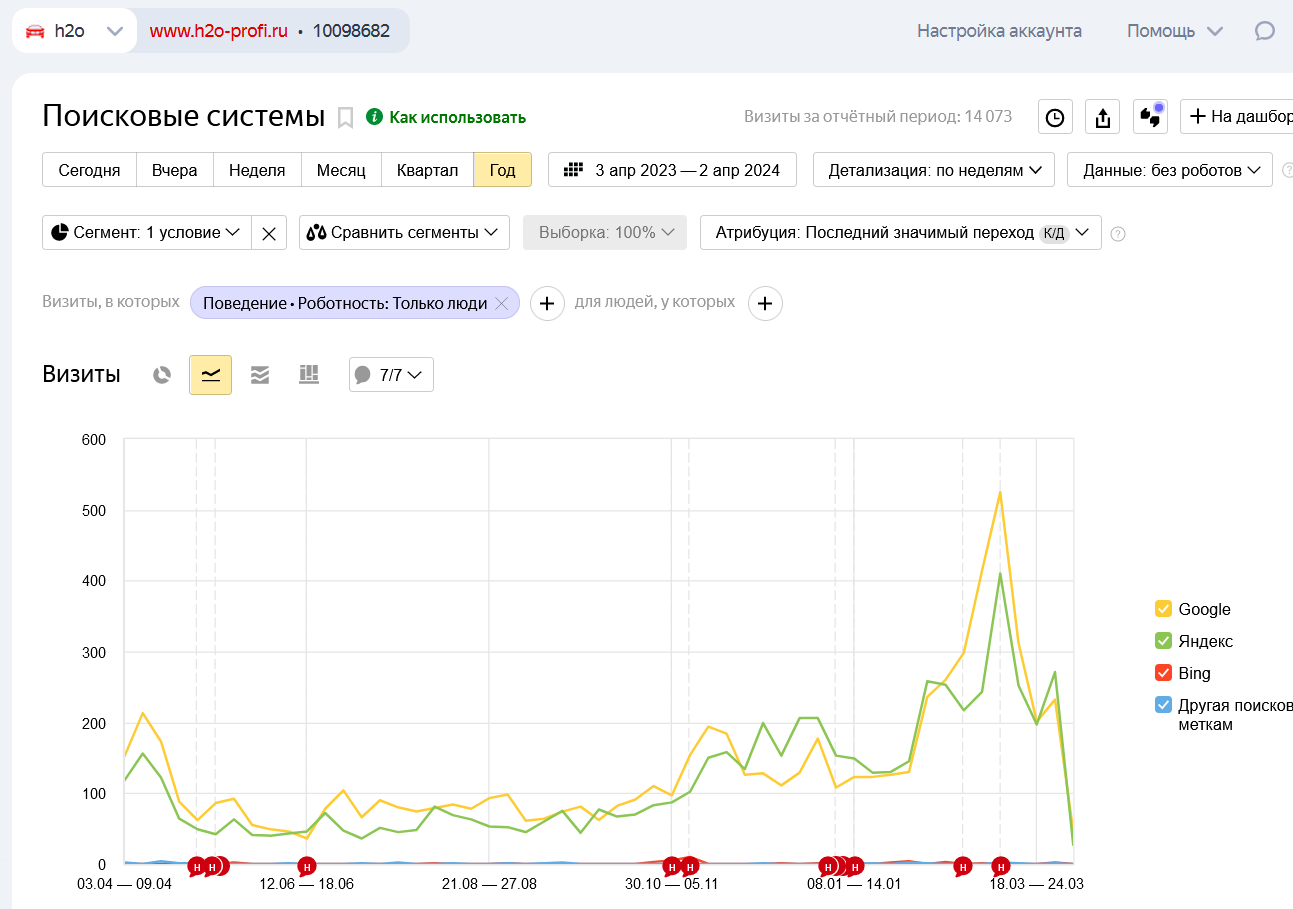Viewport: 1293px width, 909px height.
Task: Bookmark the Поисковые системы report
Action: (345, 118)
